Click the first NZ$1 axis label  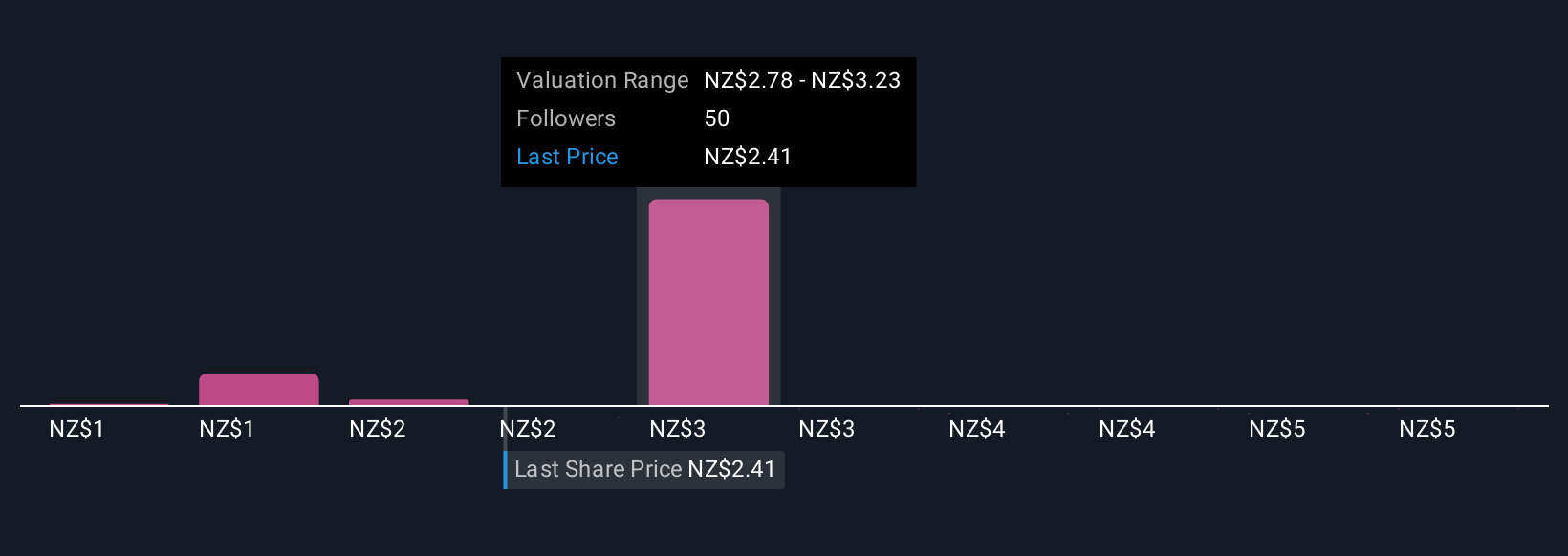(x=76, y=429)
